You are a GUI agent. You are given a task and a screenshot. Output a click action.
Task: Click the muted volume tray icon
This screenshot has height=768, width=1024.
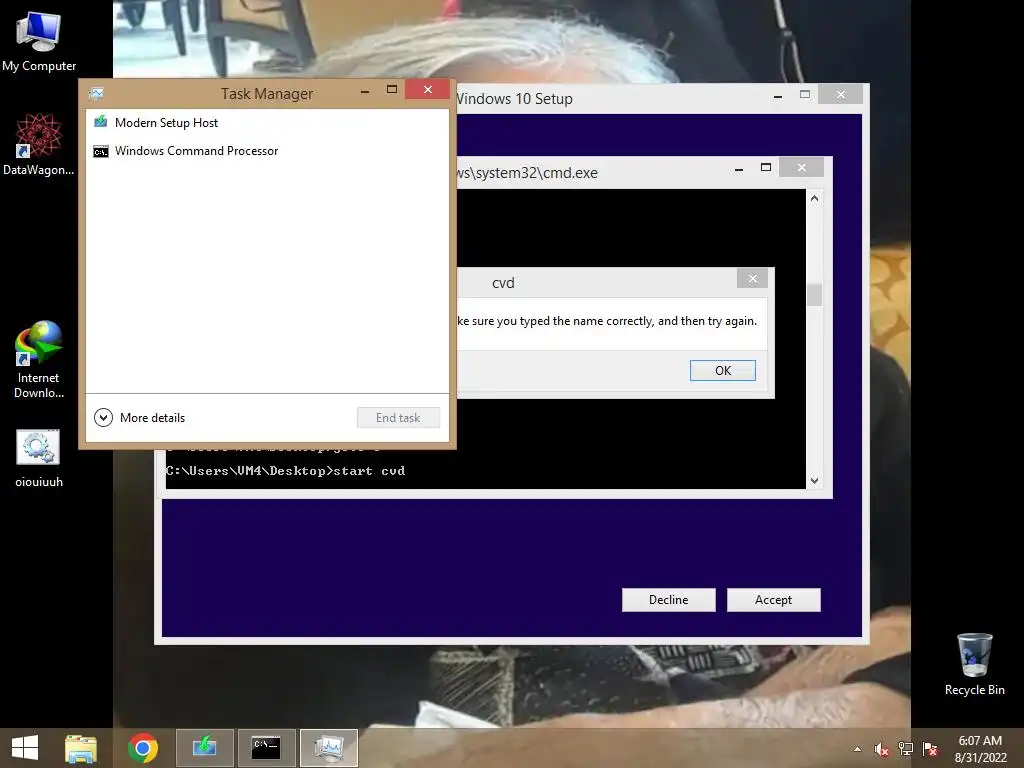[881, 749]
